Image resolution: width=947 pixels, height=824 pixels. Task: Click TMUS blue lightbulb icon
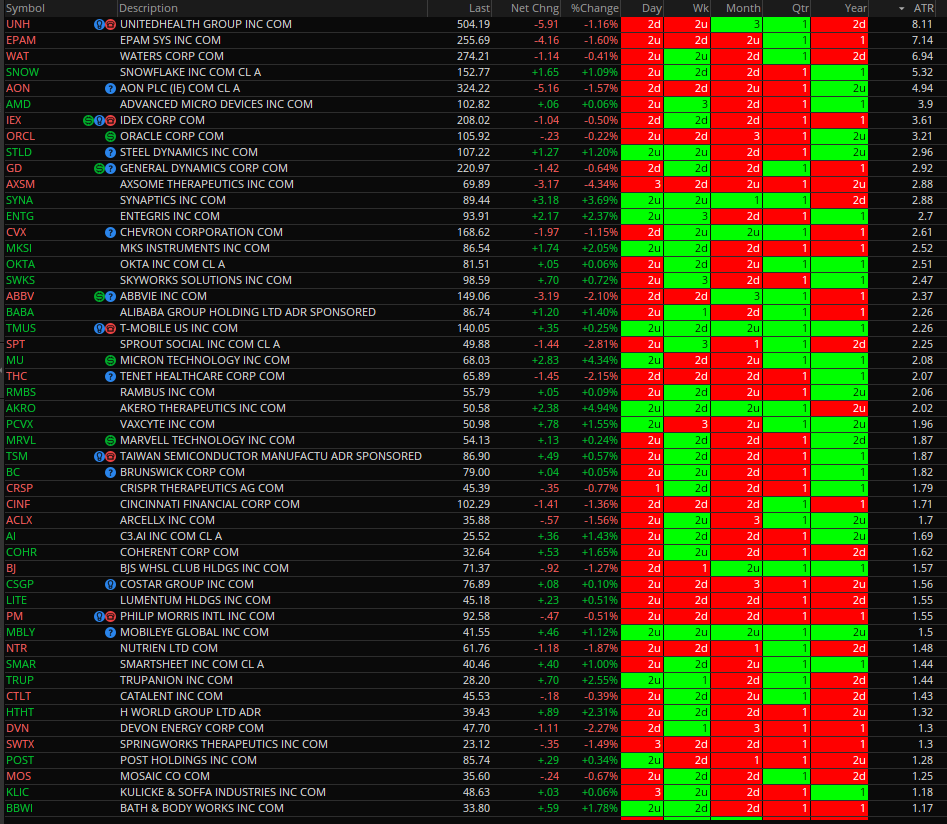pos(100,329)
